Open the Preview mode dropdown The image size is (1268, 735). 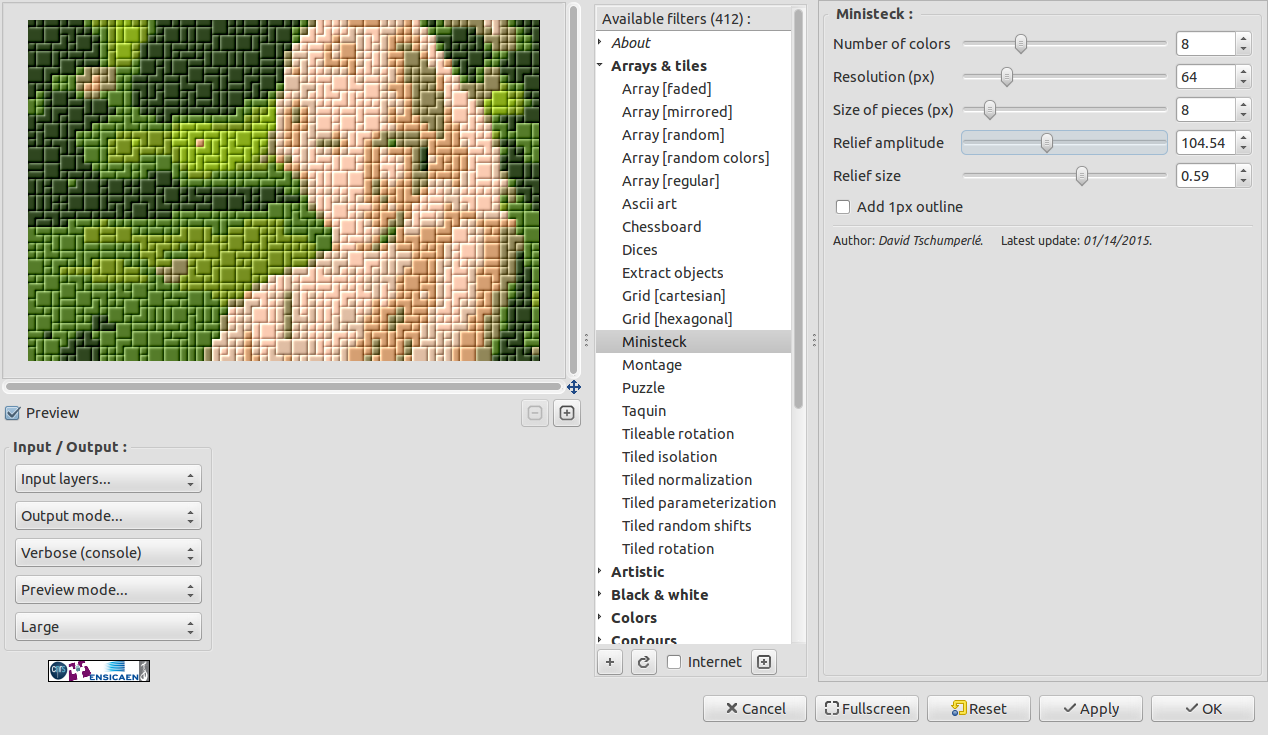108,590
